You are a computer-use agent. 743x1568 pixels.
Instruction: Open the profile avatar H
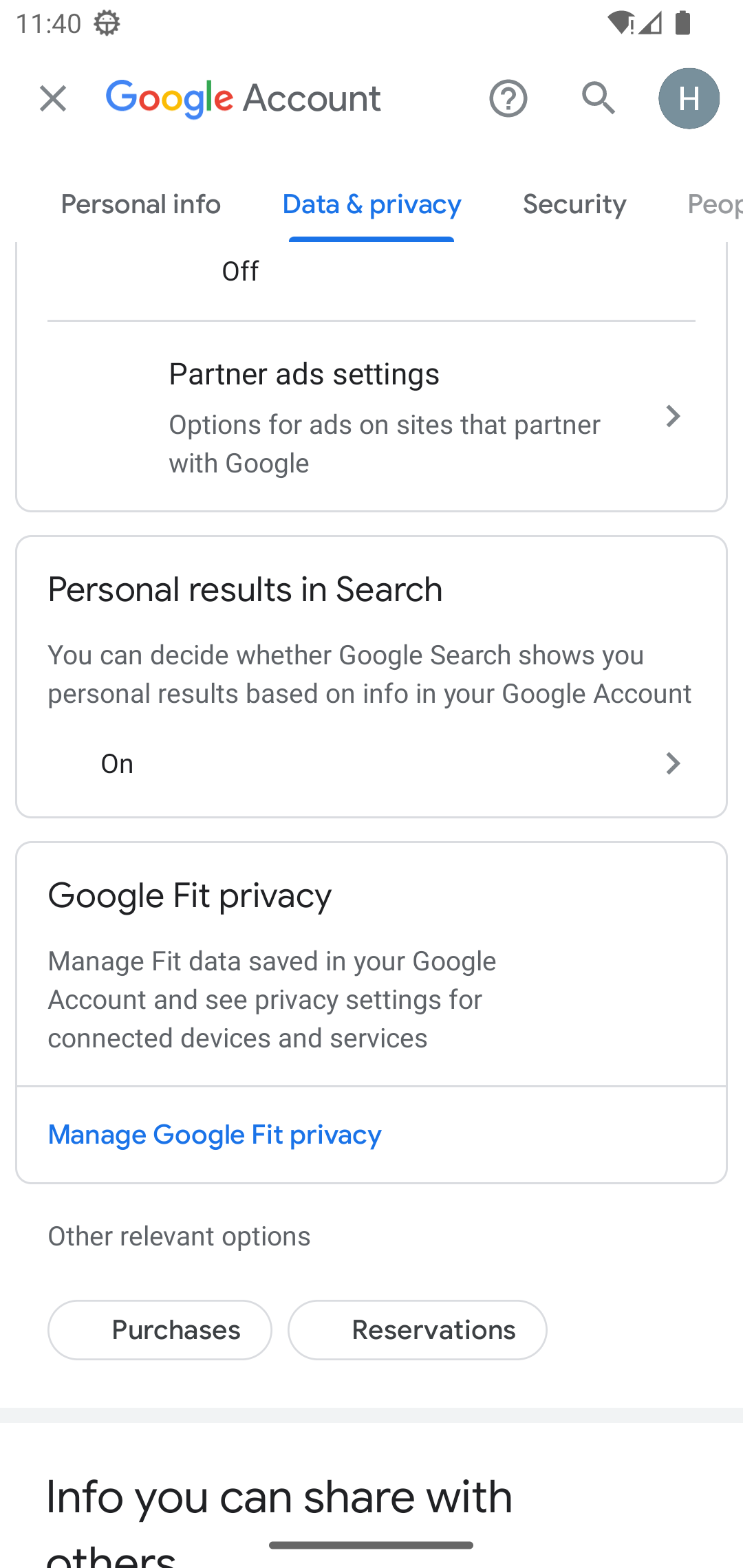(689, 98)
